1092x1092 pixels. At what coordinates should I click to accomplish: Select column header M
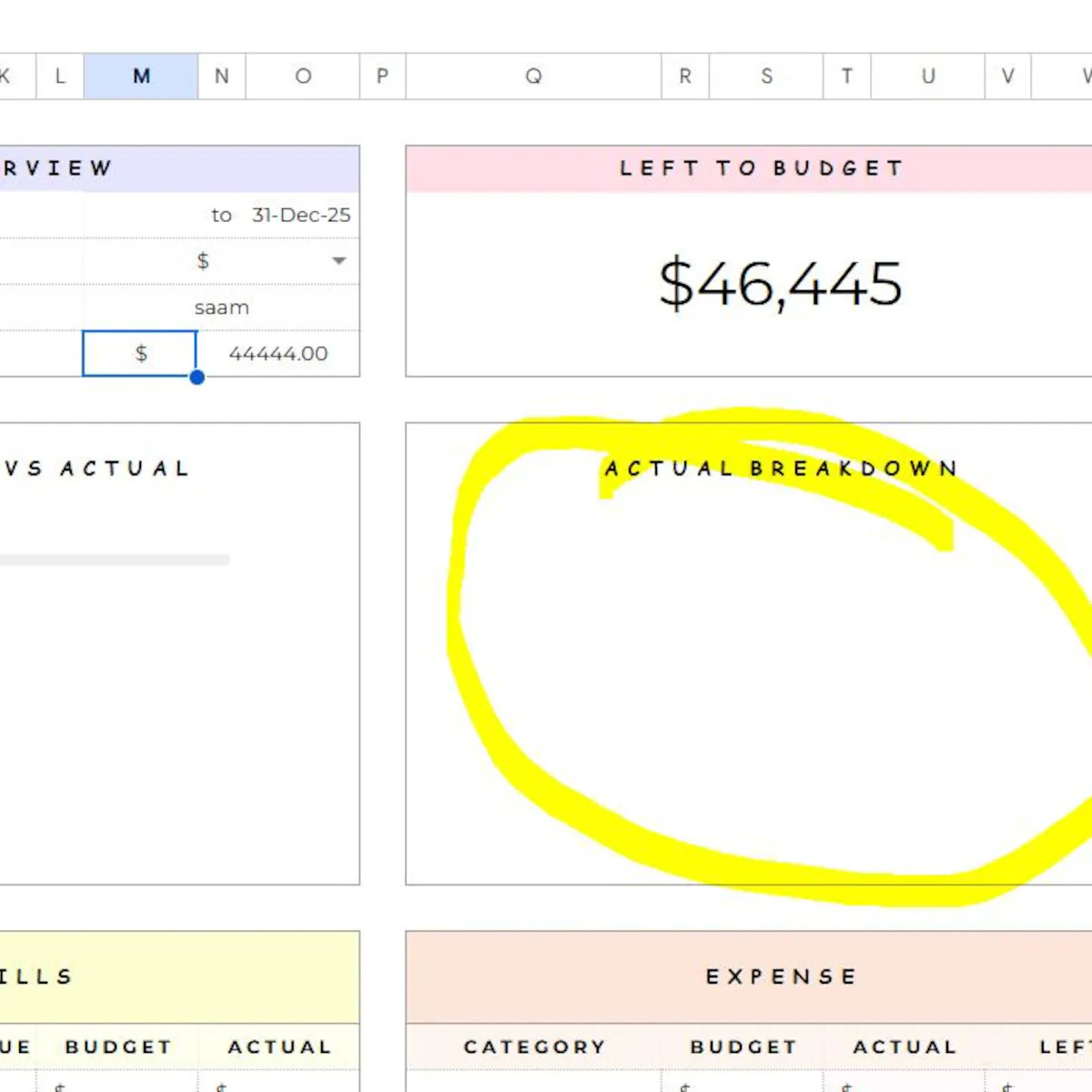[x=141, y=76]
